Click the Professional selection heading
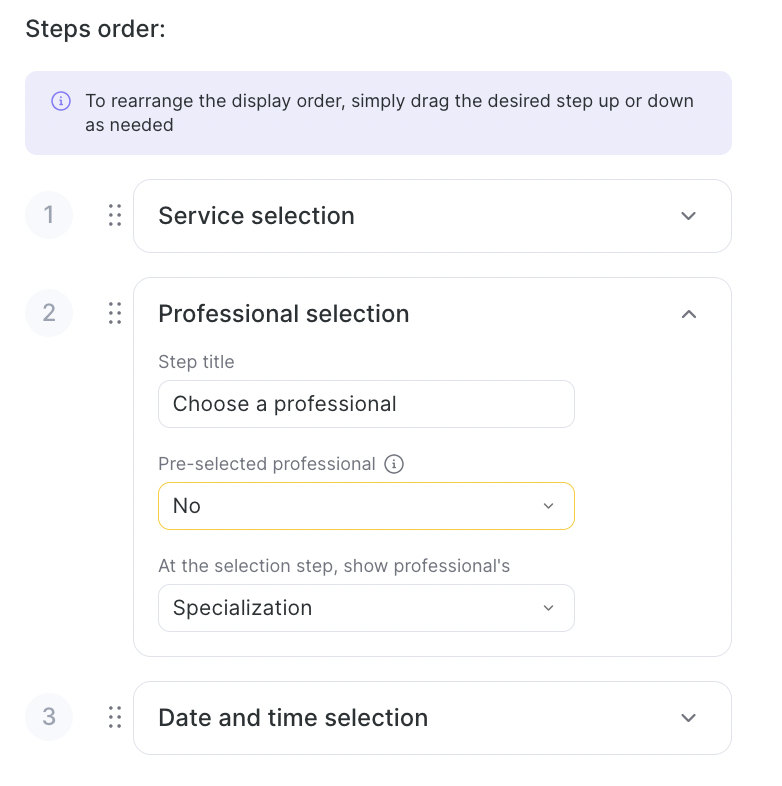Viewport: 782px width, 786px height. coord(284,314)
